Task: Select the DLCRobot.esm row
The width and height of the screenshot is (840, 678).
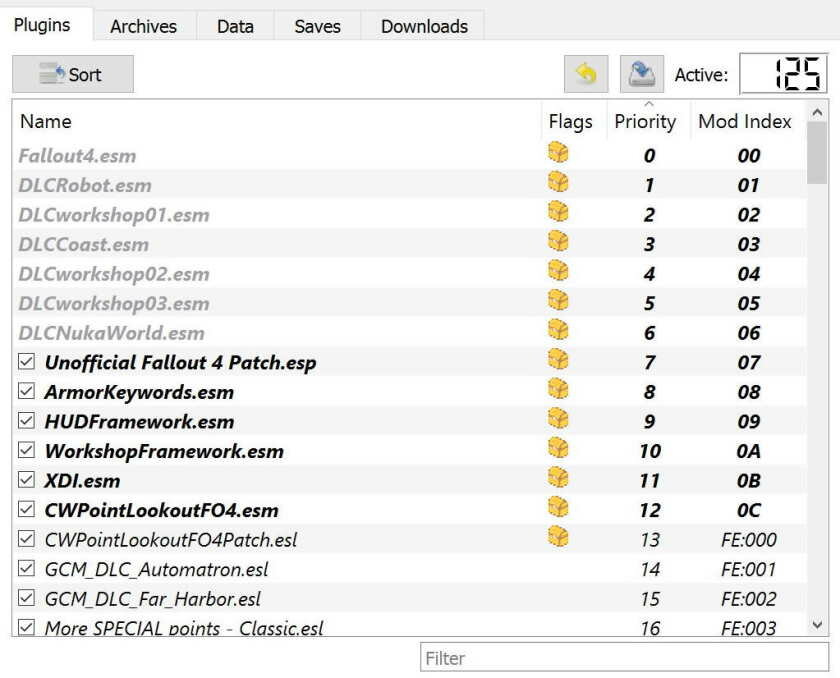Action: coord(409,185)
